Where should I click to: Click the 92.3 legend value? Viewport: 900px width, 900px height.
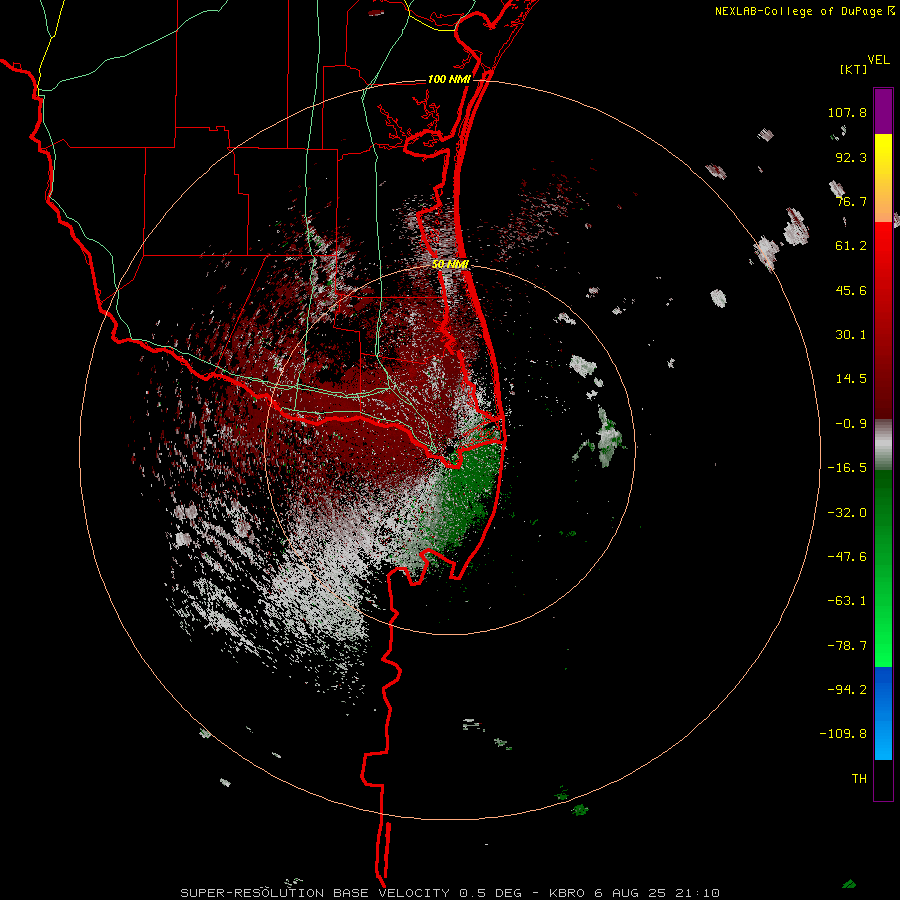click(851, 157)
